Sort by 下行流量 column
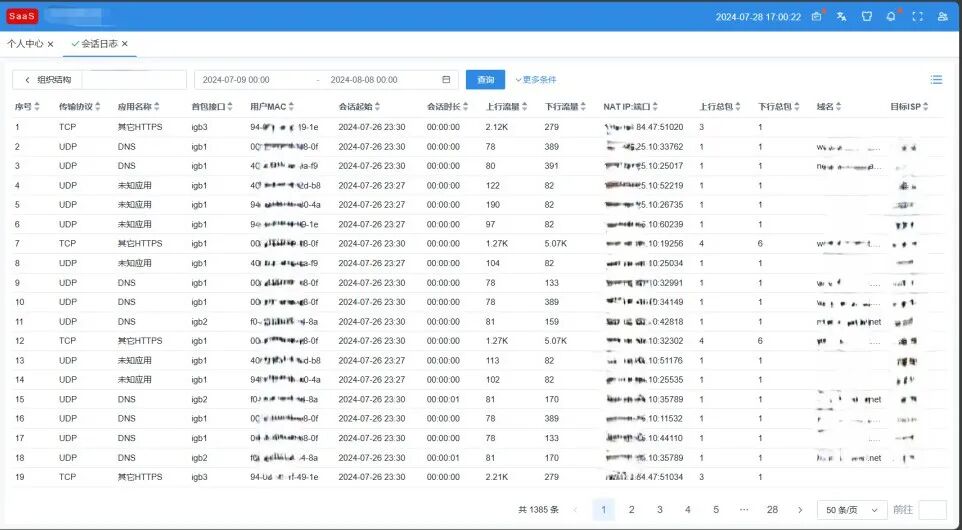 (x=583, y=107)
